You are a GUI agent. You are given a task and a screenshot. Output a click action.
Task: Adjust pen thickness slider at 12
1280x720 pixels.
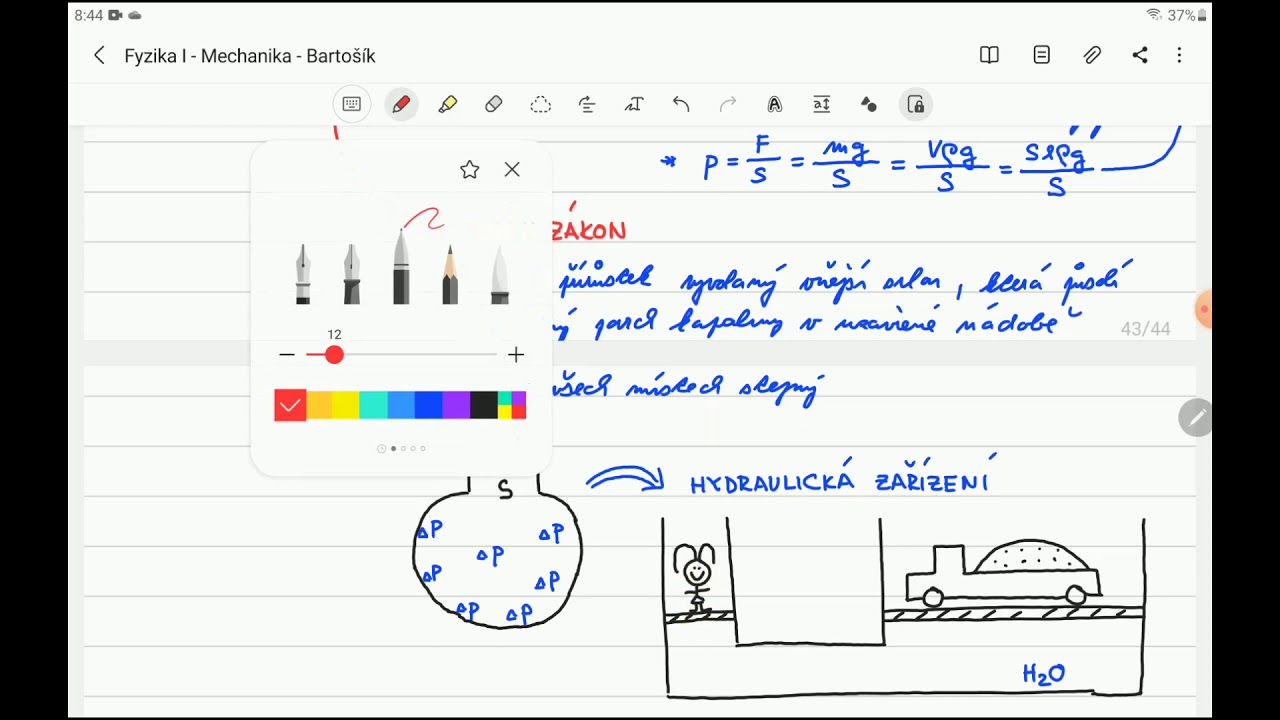click(334, 355)
